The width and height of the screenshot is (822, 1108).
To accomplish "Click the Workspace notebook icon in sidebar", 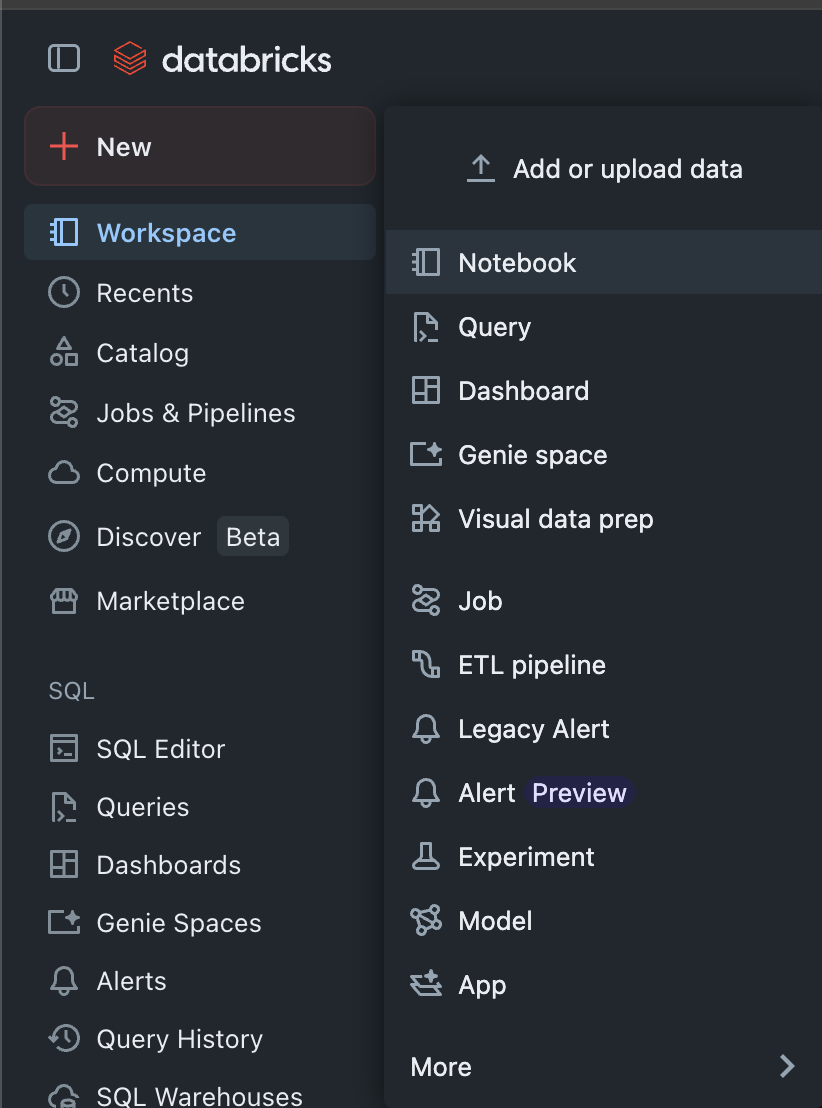I will [64, 232].
